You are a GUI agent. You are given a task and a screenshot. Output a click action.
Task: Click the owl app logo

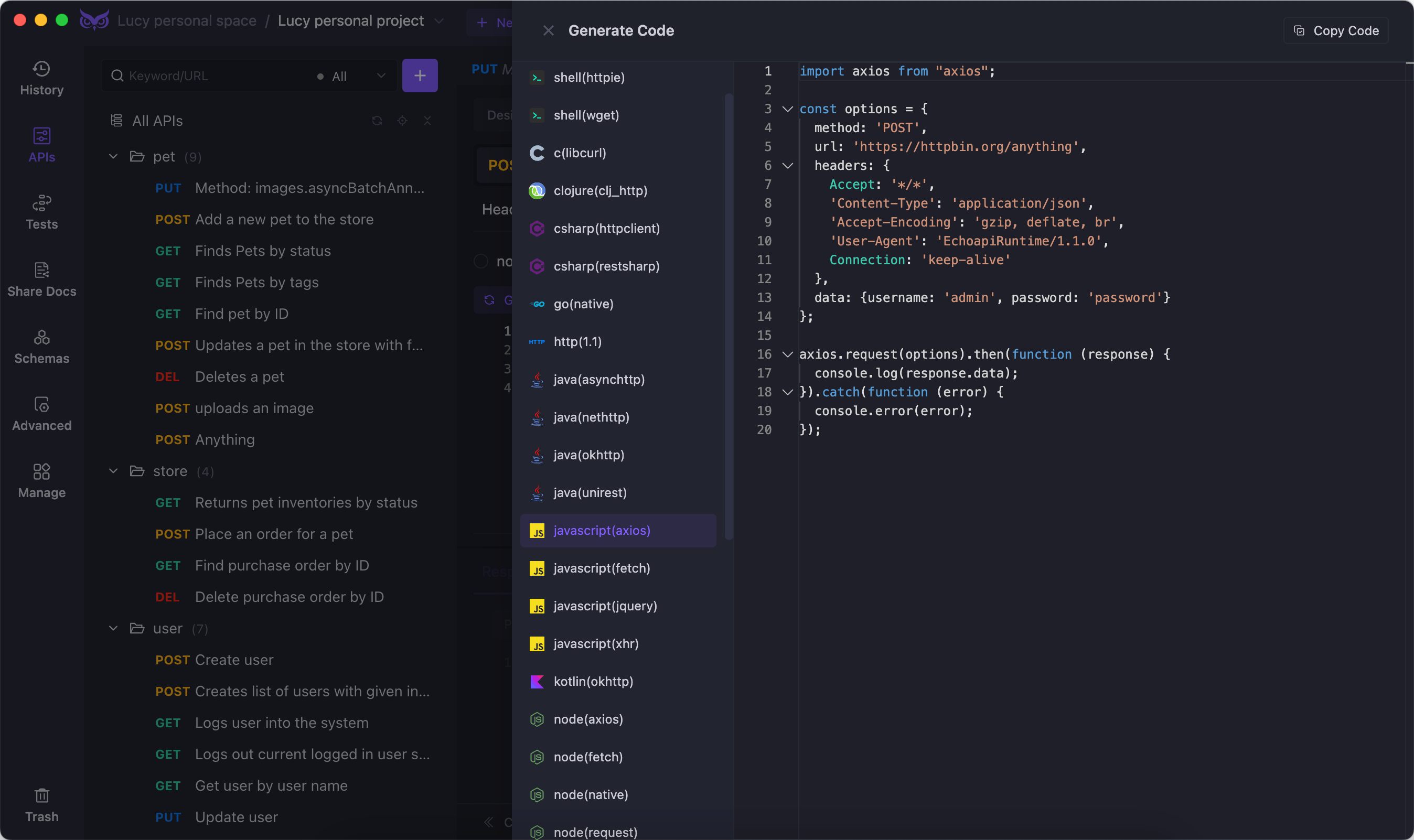click(94, 20)
